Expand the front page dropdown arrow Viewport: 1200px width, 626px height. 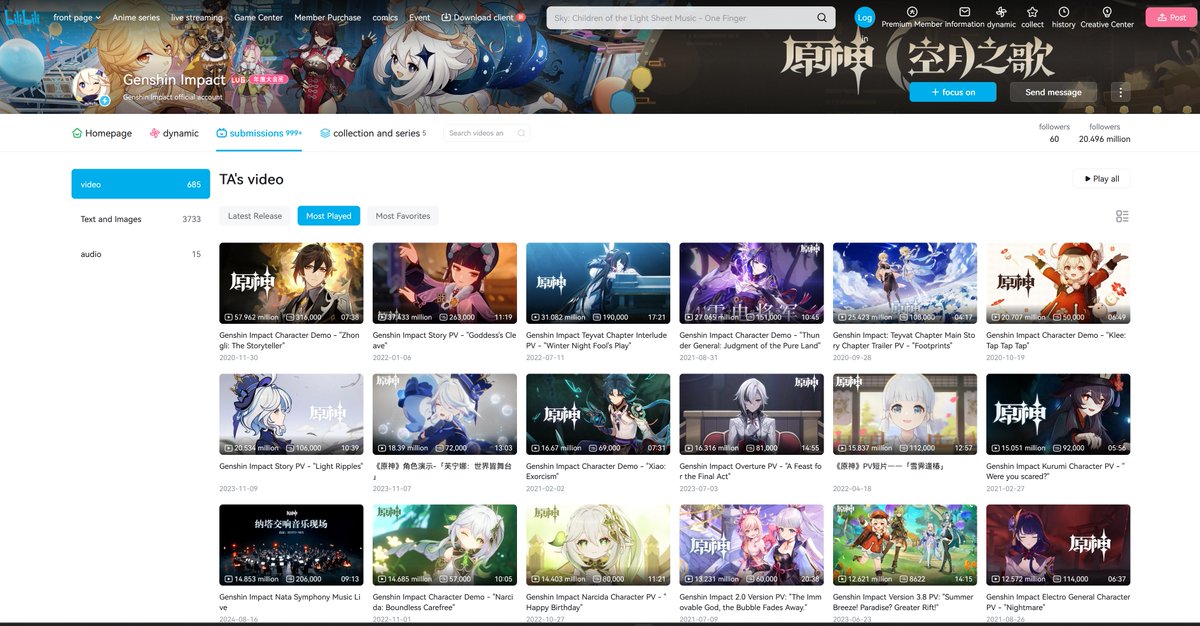coord(98,18)
